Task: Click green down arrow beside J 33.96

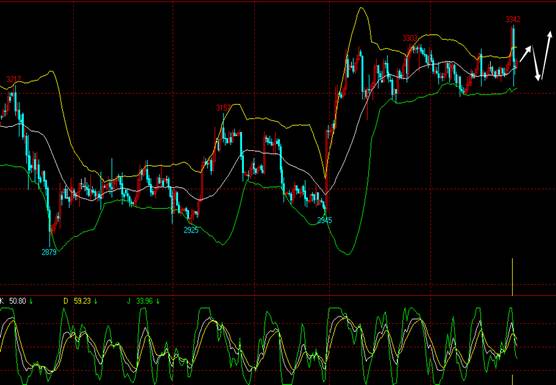Action: pyautogui.click(x=158, y=301)
